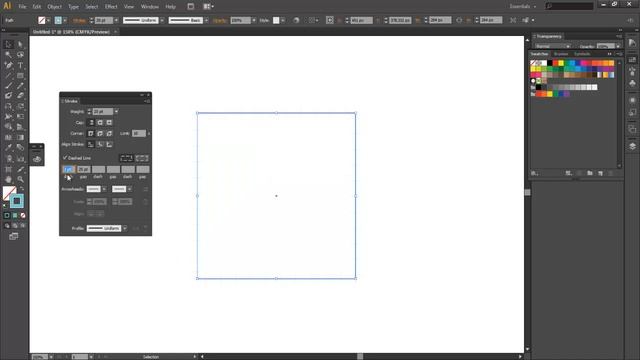Select the Selection tool (black arrow)
The height and width of the screenshot is (360, 640).
coord(9,44)
